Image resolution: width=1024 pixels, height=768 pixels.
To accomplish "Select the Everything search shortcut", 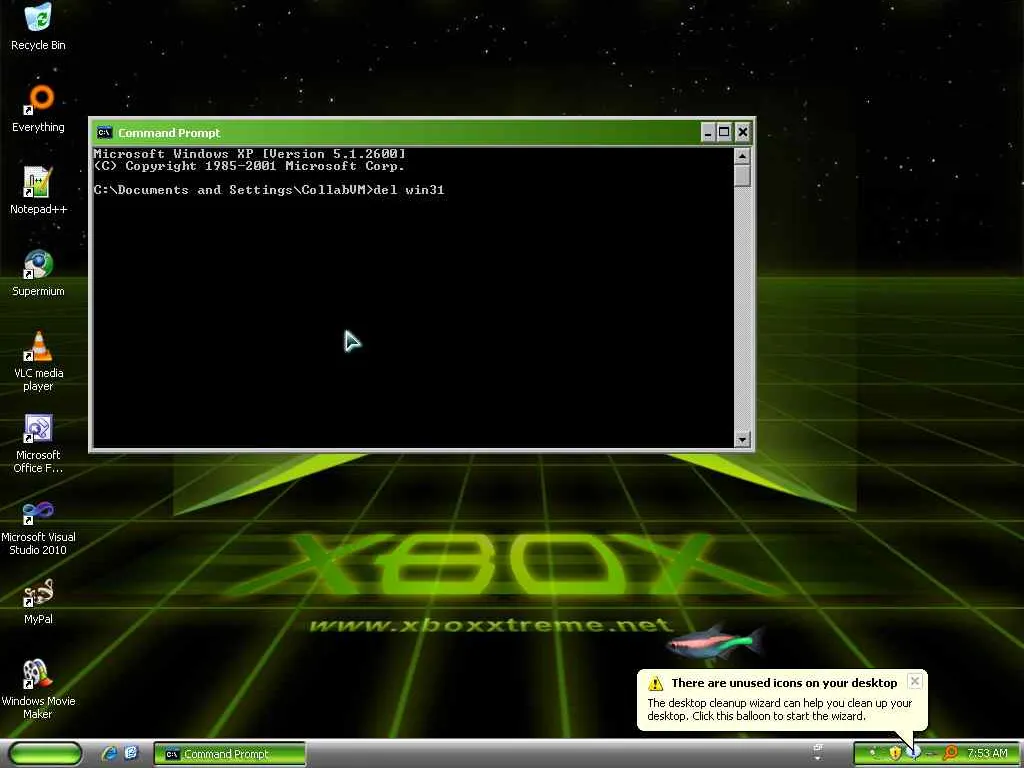I will (x=38, y=108).
